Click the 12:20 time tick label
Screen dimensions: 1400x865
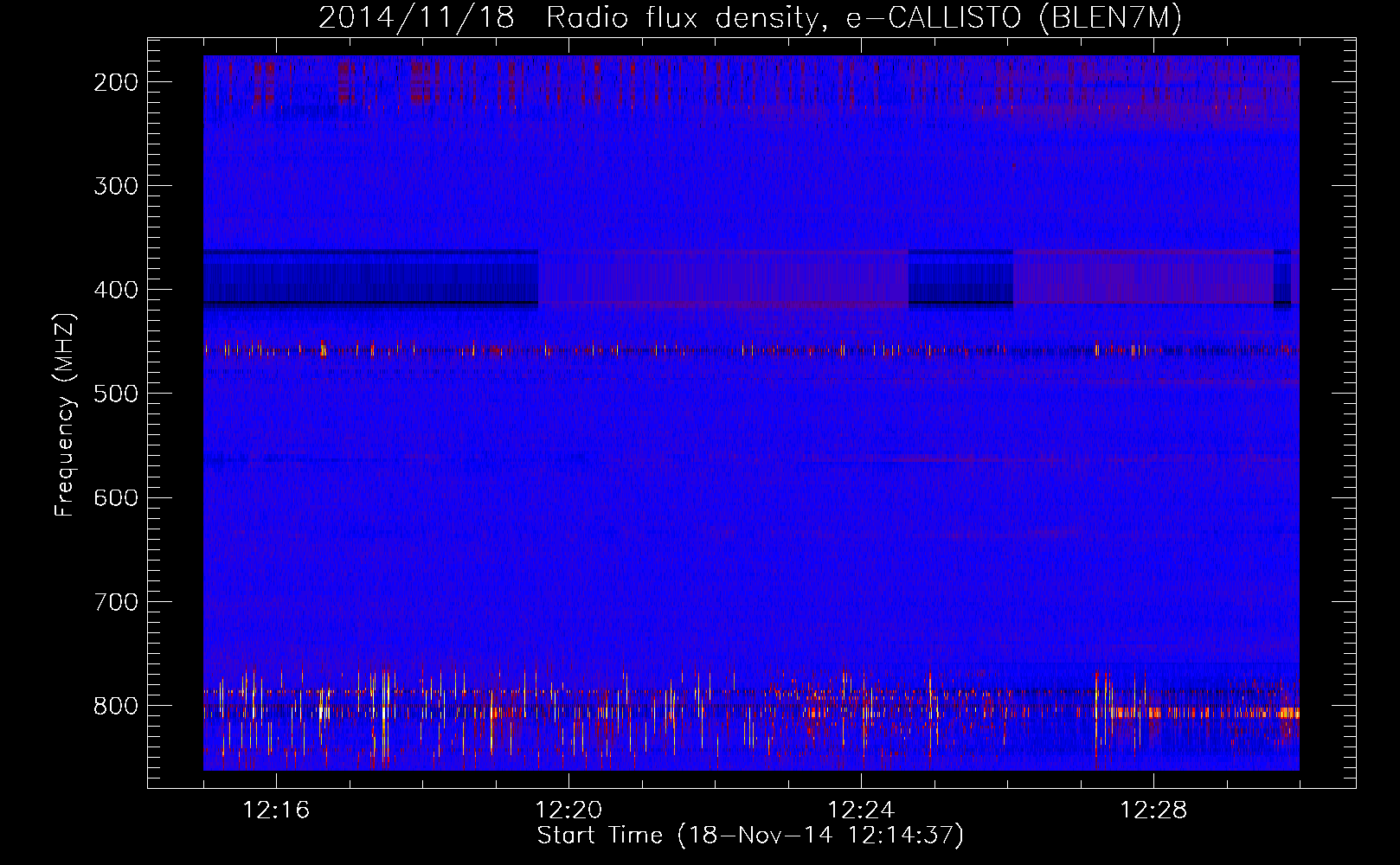point(568,811)
